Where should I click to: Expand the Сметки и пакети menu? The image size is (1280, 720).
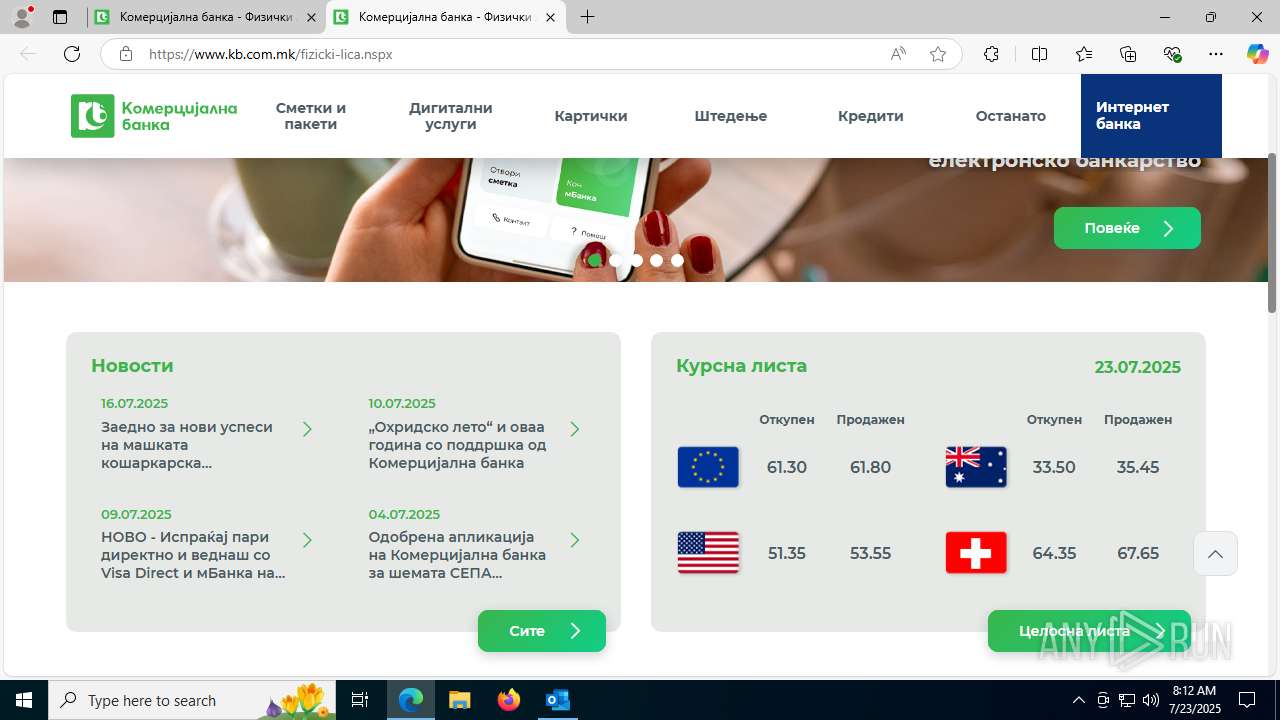point(311,116)
